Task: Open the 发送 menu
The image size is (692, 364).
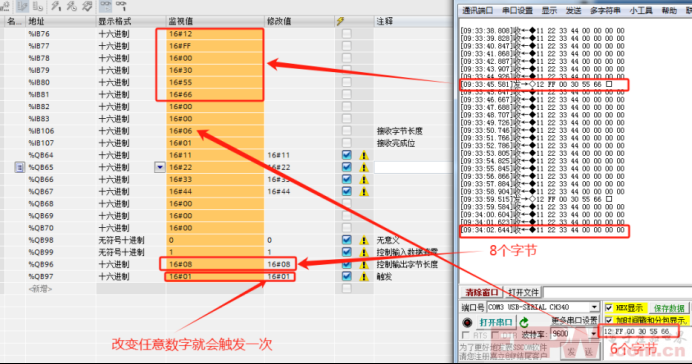Action: pos(574,11)
